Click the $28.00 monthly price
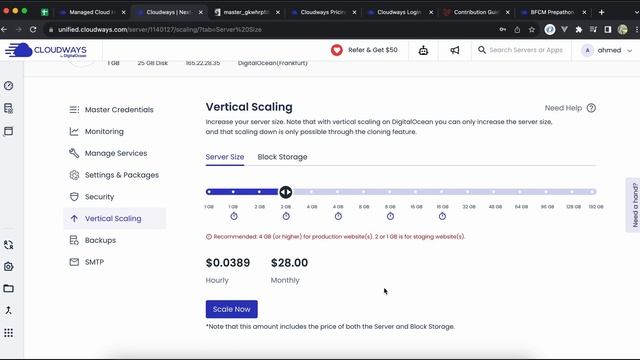Screen dimensions: 640x360 click(x=289, y=262)
